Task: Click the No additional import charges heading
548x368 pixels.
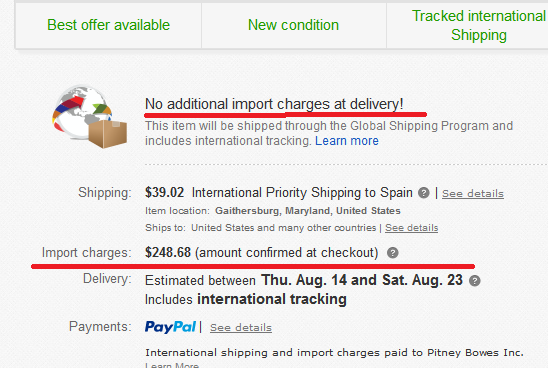Action: click(274, 104)
